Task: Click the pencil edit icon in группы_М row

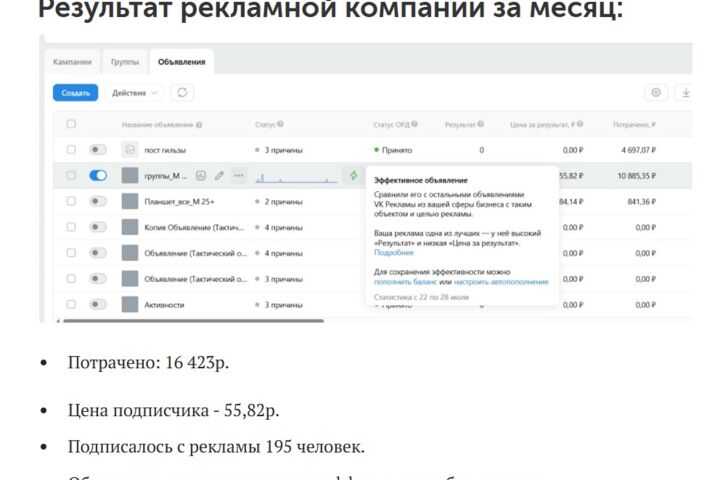Action: pos(219,175)
